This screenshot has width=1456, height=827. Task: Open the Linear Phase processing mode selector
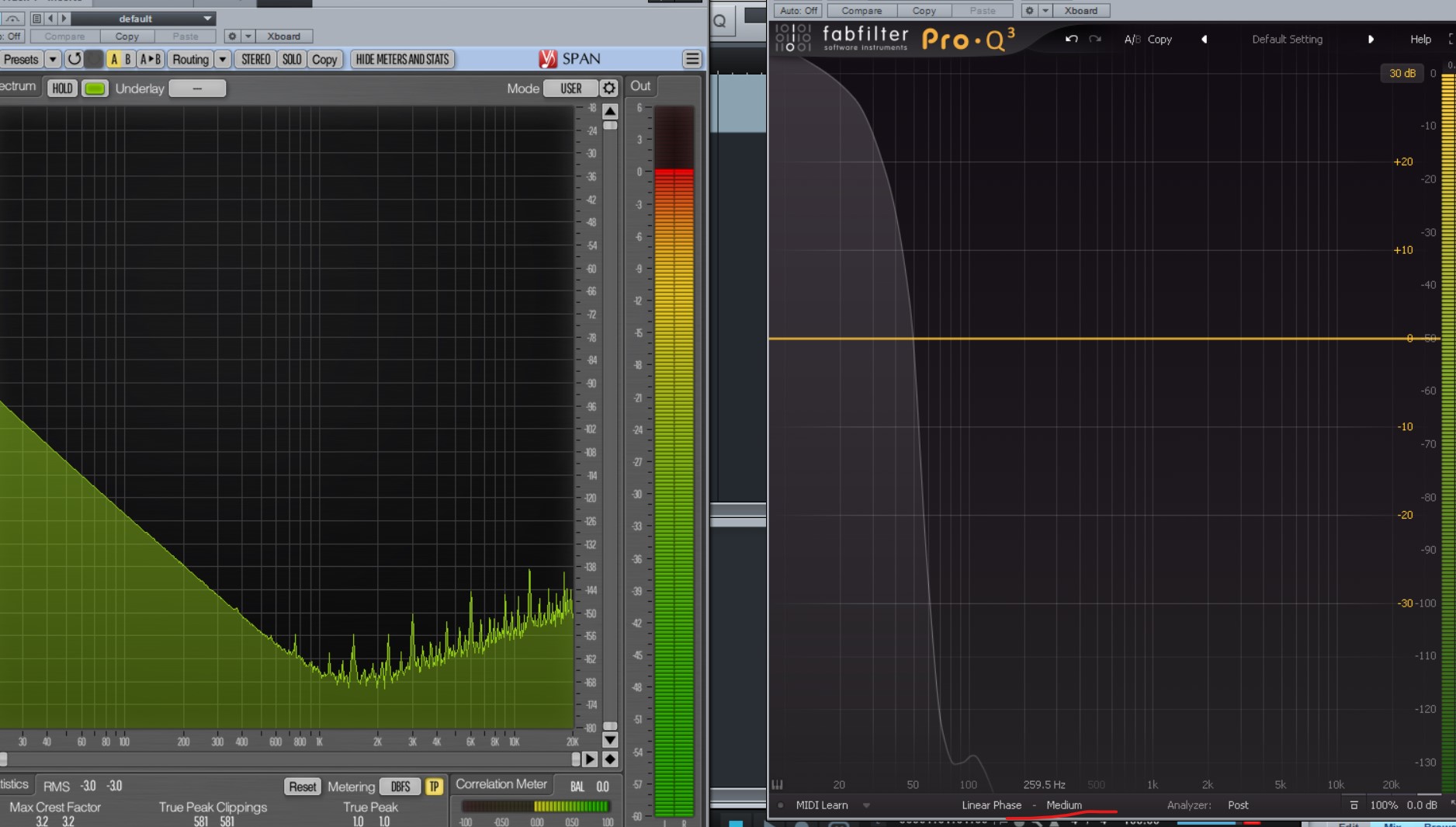coord(991,805)
